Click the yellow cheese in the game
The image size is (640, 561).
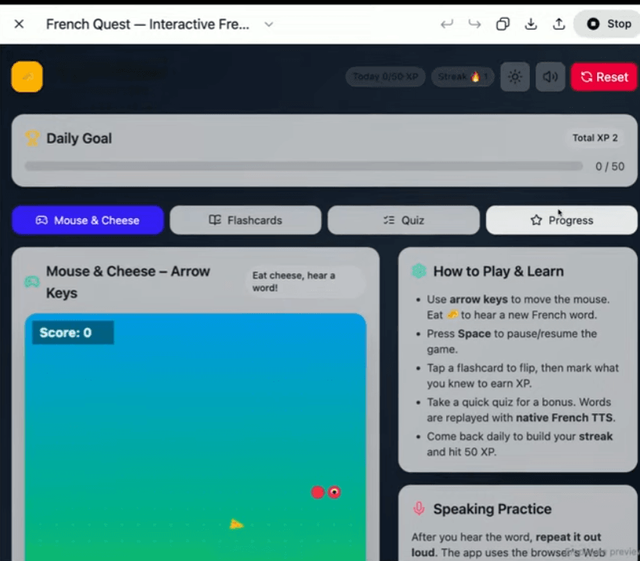coord(236,523)
